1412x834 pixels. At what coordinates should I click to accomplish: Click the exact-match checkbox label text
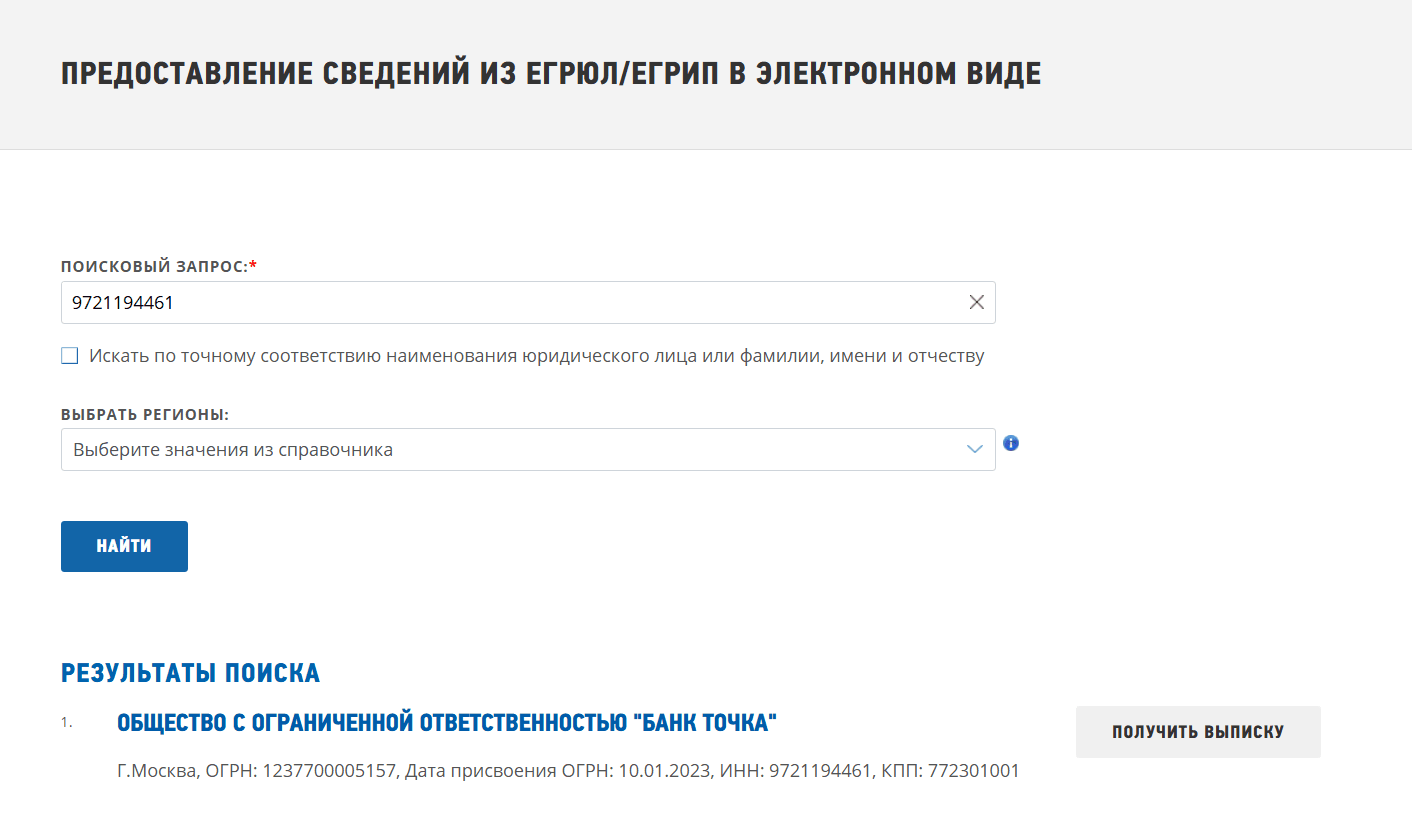pos(537,356)
